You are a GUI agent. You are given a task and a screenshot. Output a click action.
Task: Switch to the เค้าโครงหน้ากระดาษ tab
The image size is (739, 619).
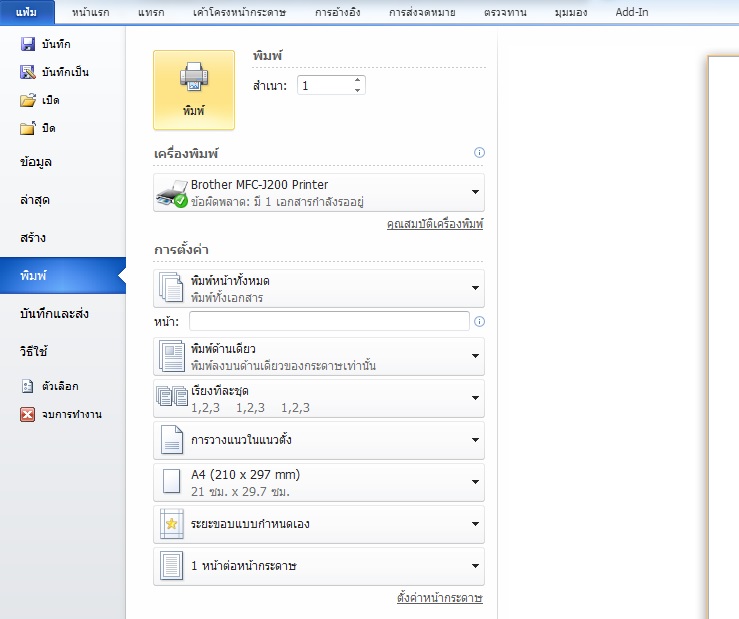coord(239,12)
